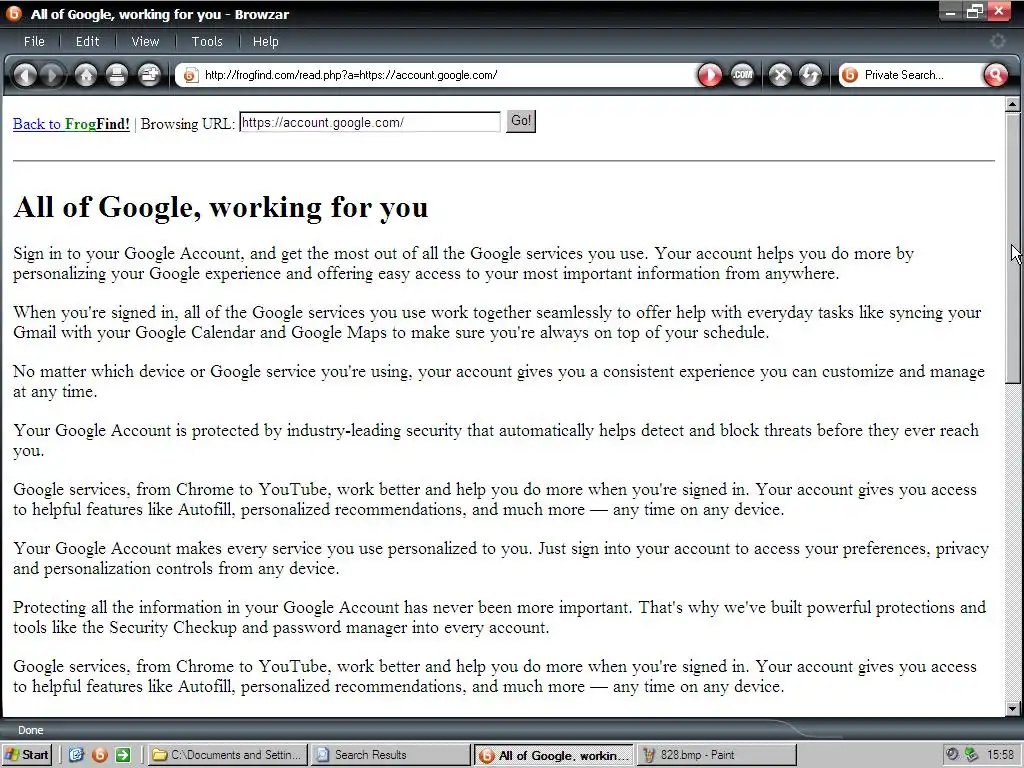Click the Internet Explorer quick launch icon

(x=76, y=755)
